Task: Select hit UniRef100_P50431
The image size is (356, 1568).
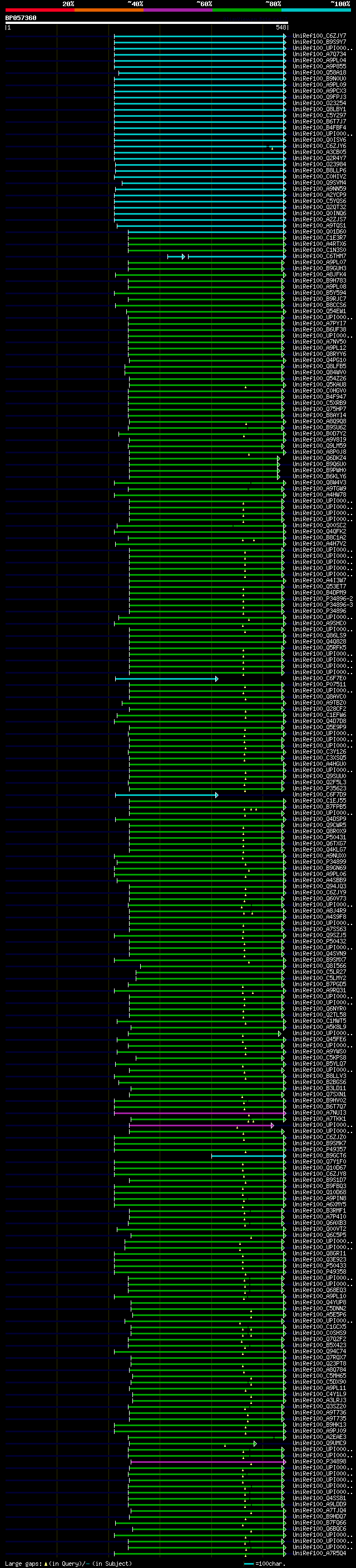Action: 319,838
